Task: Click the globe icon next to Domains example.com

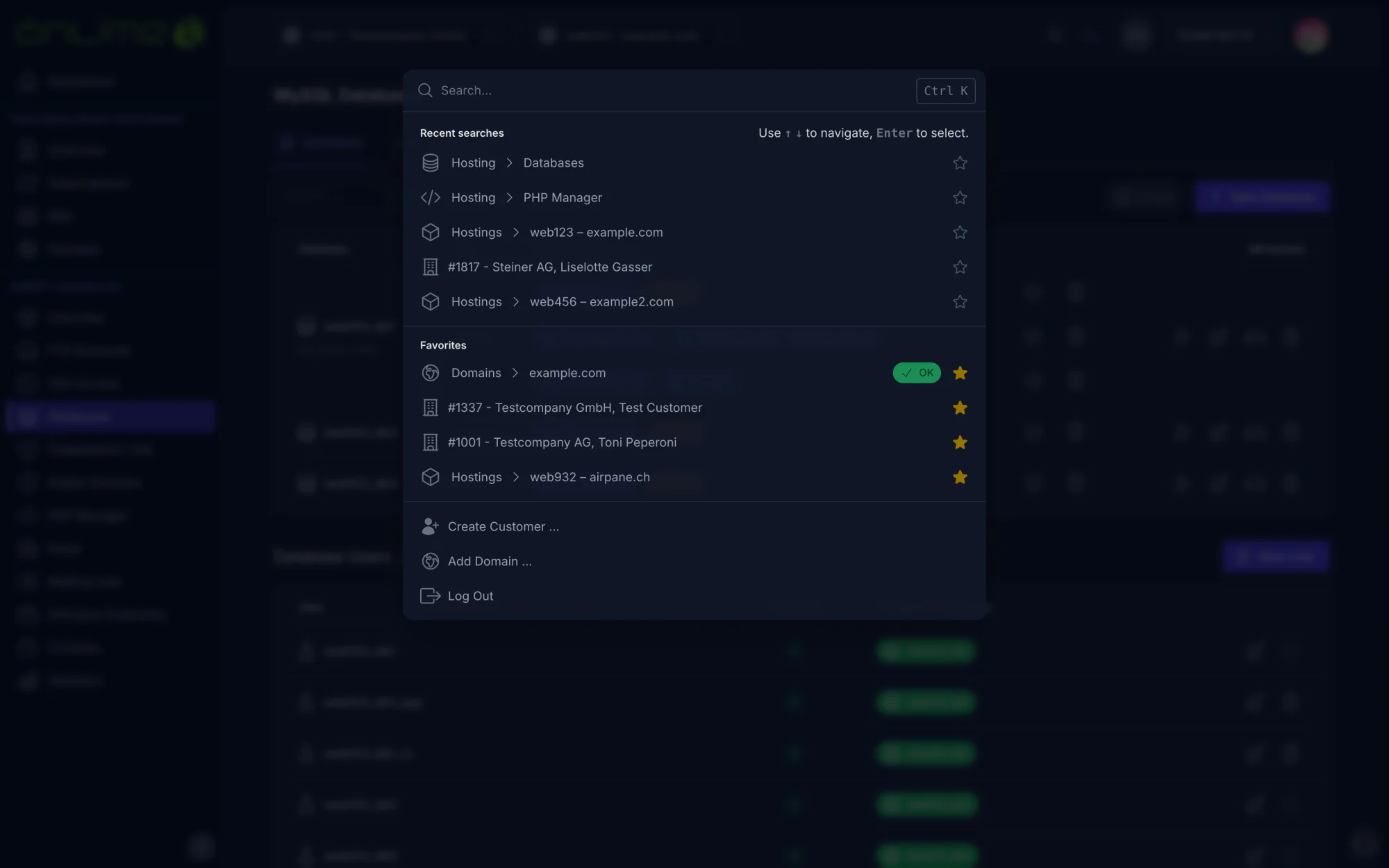Action: (431, 373)
